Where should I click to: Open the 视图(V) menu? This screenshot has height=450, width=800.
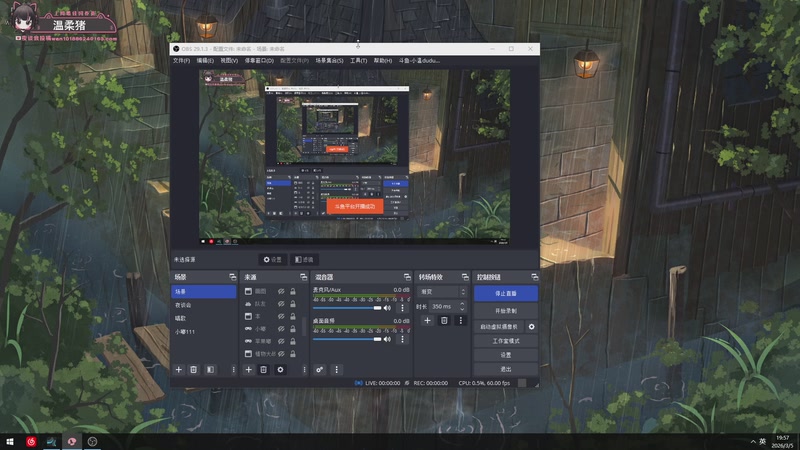pyautogui.click(x=229, y=61)
